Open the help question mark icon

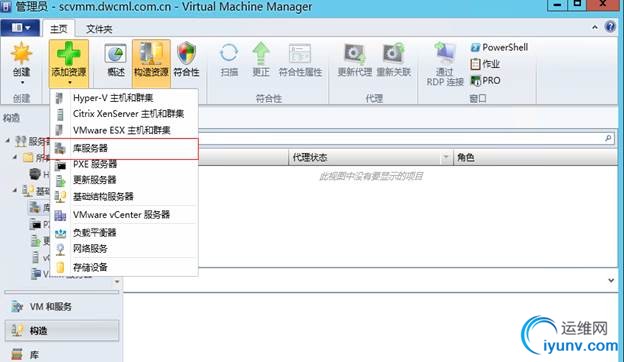(610, 27)
